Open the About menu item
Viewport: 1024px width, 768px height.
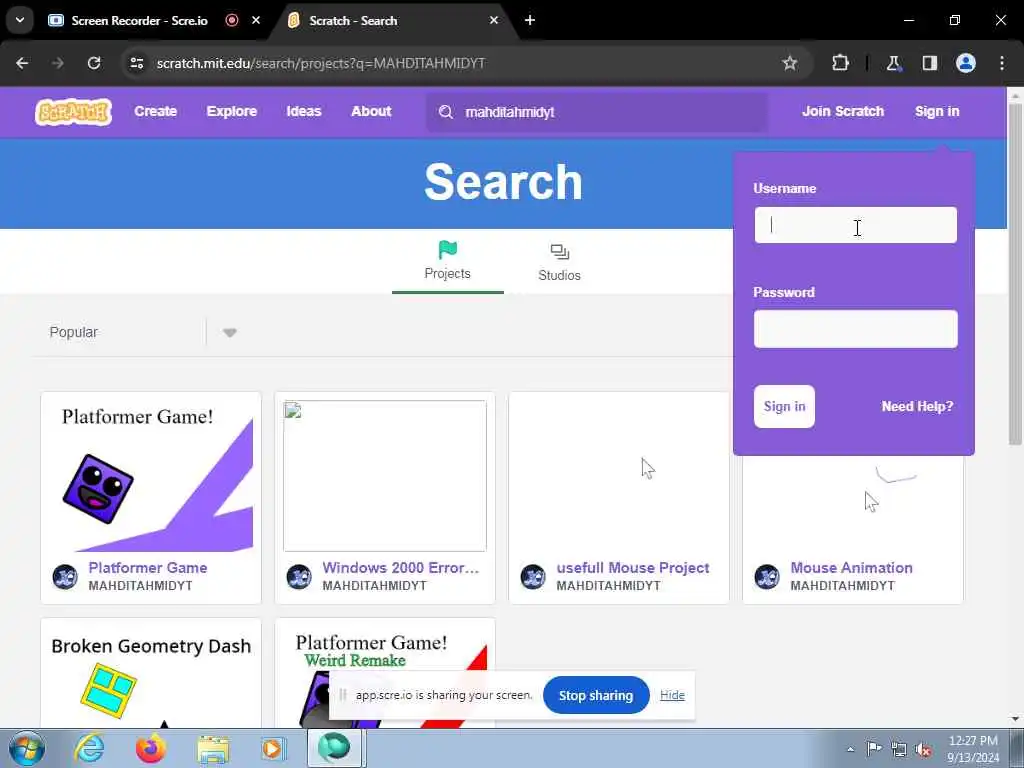[x=371, y=111]
